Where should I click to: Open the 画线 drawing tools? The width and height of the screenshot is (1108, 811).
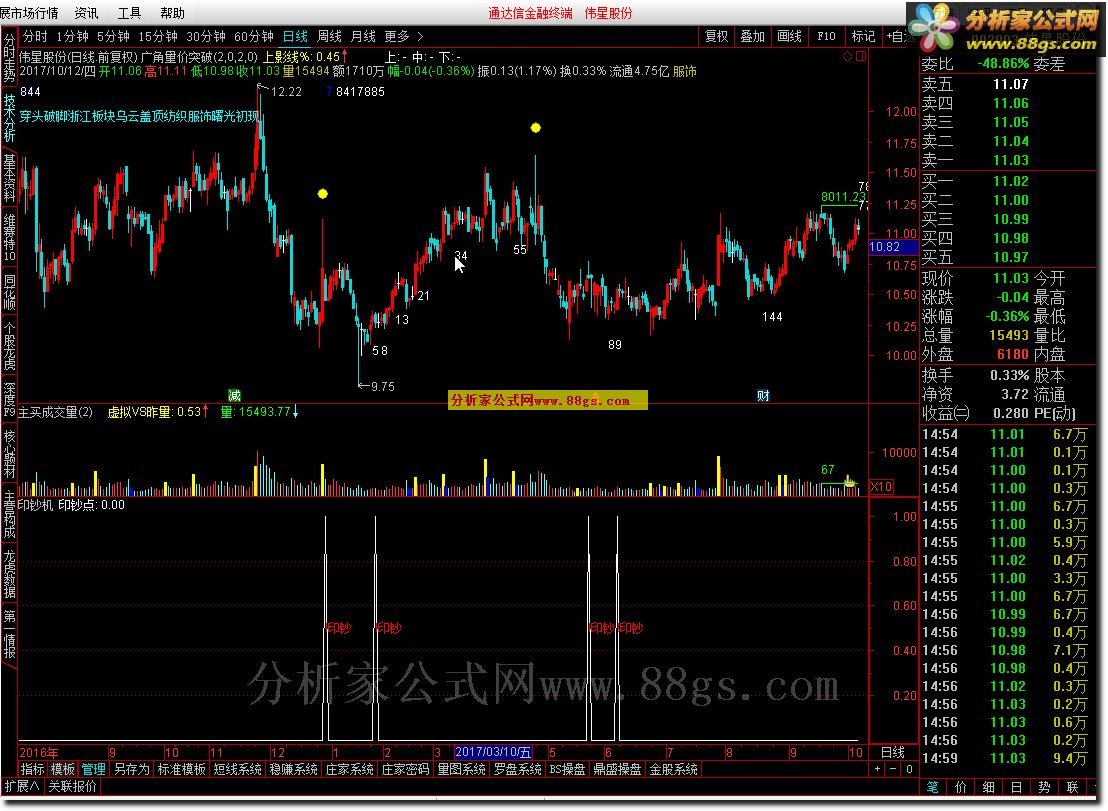(789, 36)
